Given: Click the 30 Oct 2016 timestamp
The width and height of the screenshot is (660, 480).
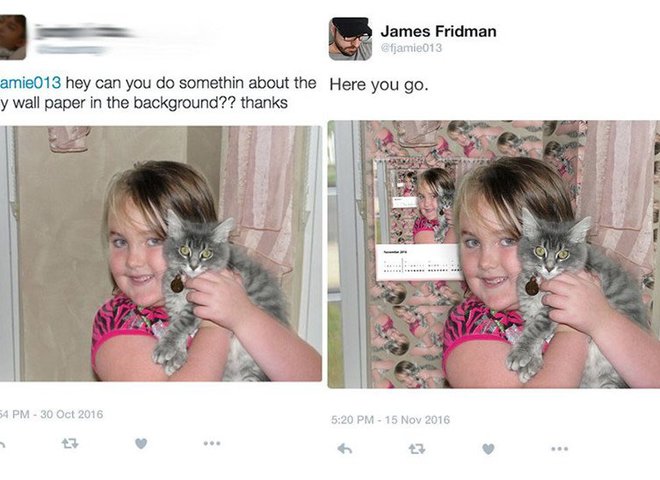Looking at the screenshot, I should pyautogui.click(x=72, y=414).
